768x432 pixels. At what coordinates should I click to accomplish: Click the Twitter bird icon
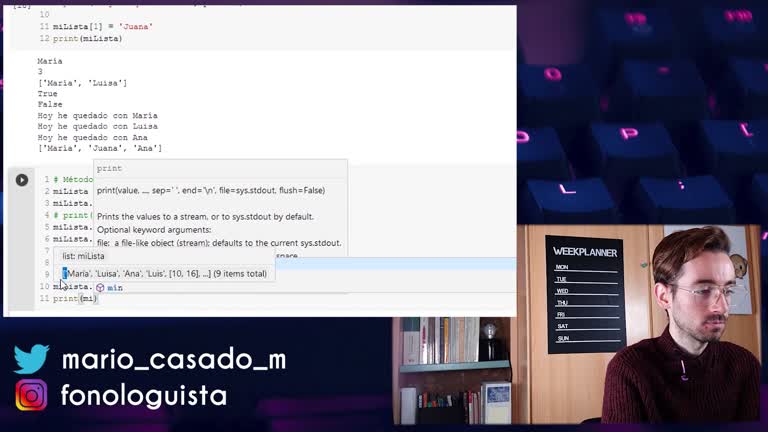(31, 359)
